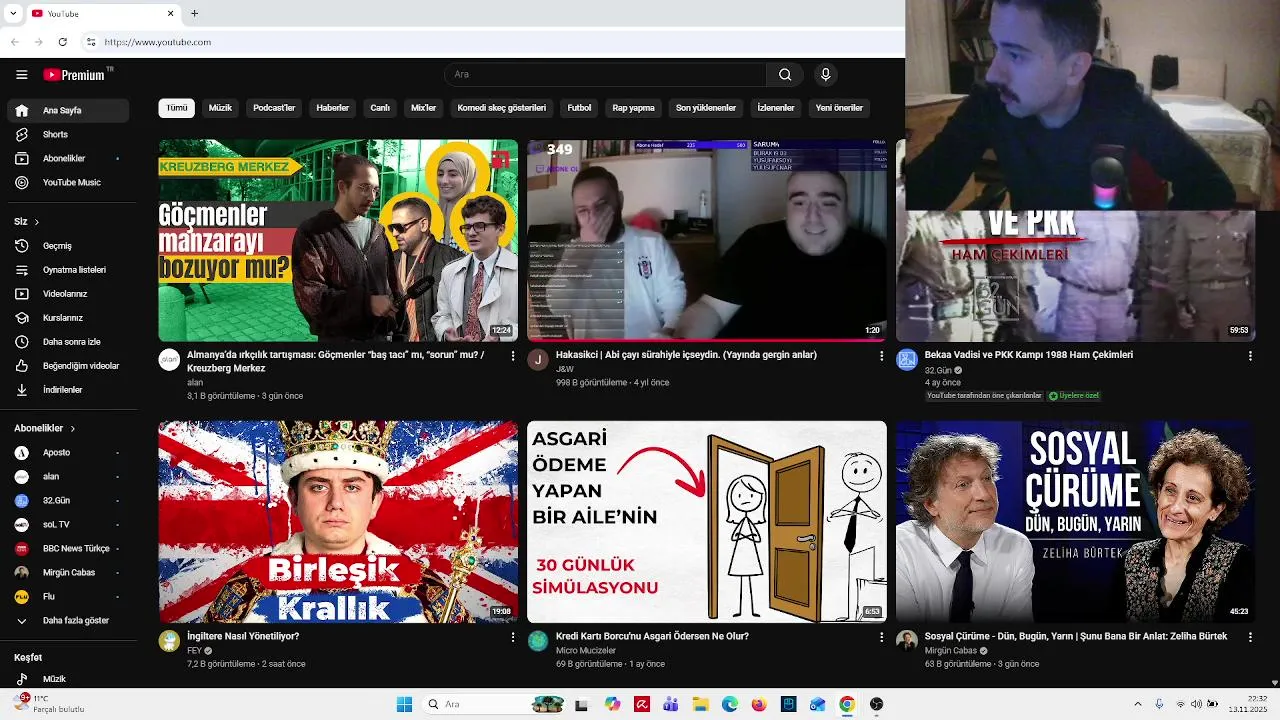This screenshot has width=1280, height=720.
Task: Click the 32.Gün channel avatar under Bekaa video
Action: (907, 360)
